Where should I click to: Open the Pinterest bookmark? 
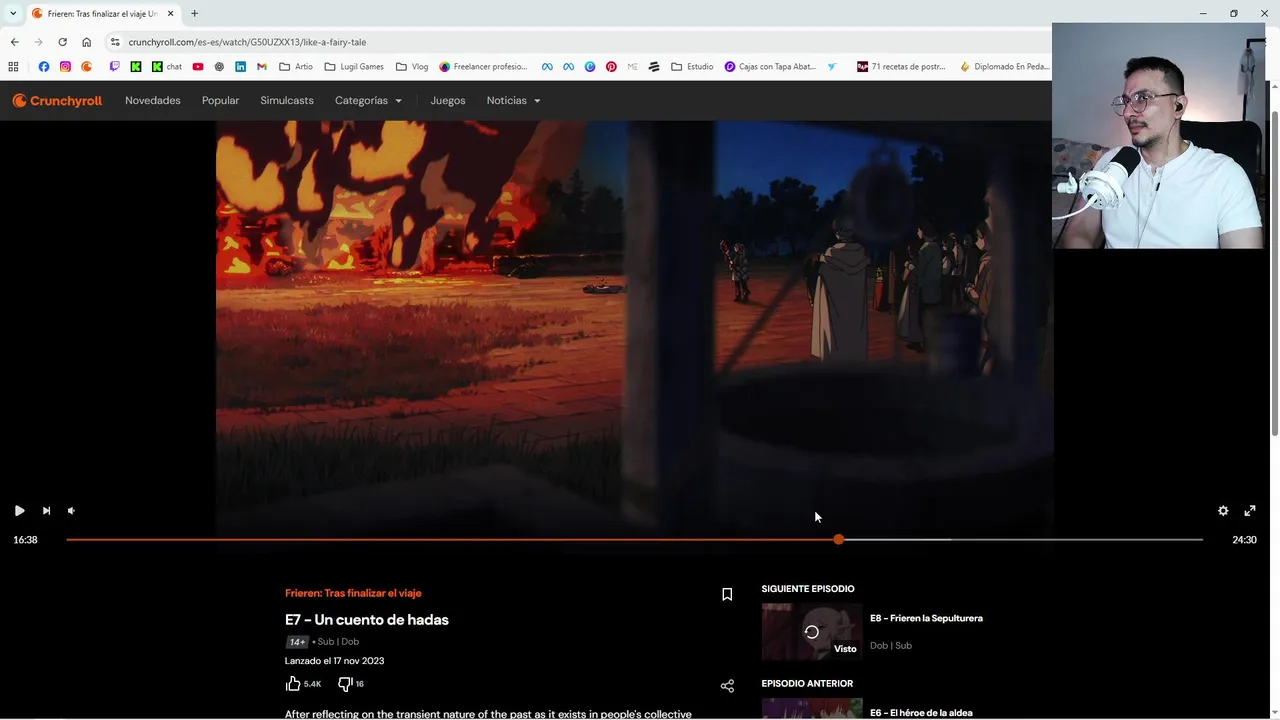click(x=611, y=67)
